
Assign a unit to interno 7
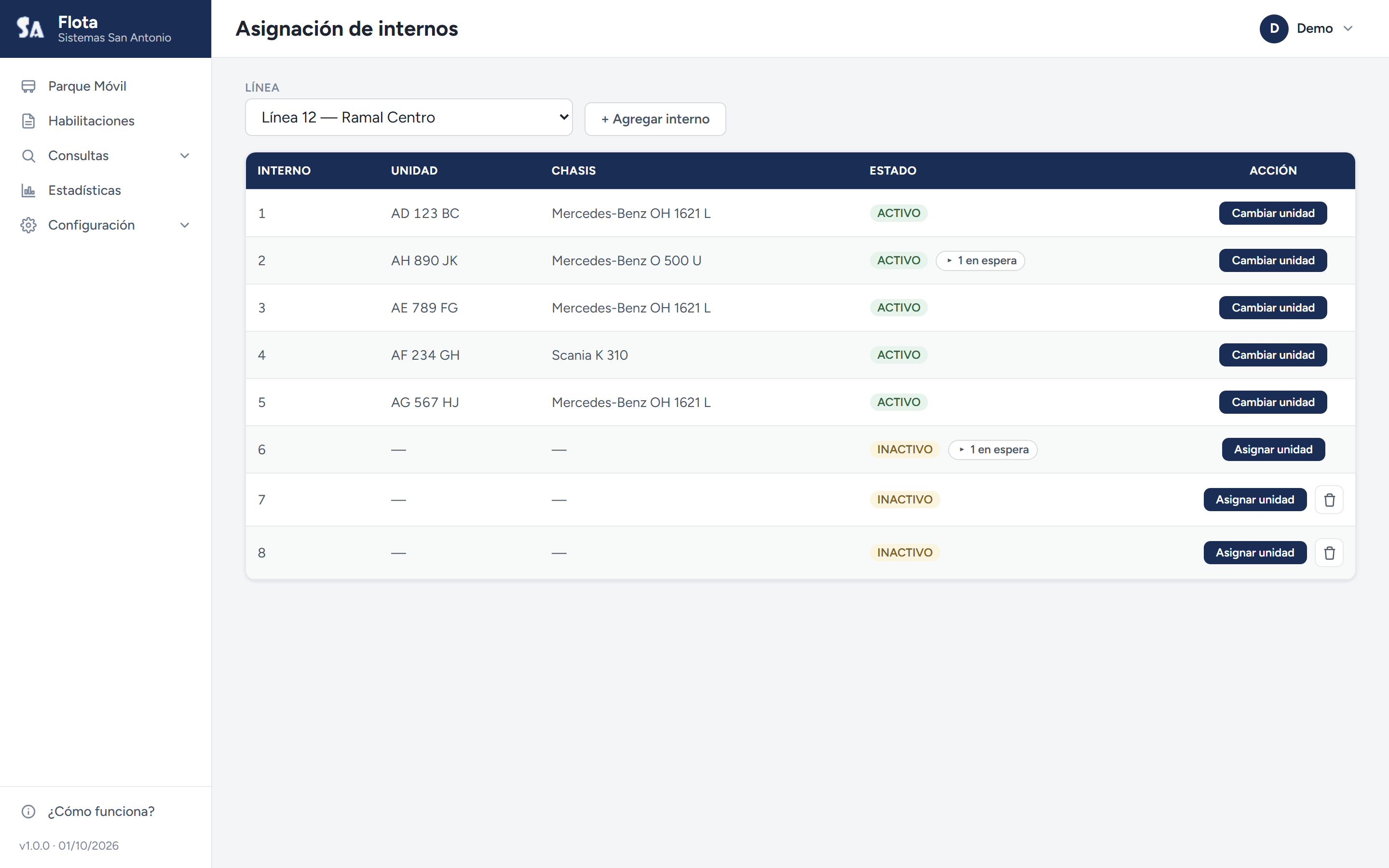click(1255, 500)
